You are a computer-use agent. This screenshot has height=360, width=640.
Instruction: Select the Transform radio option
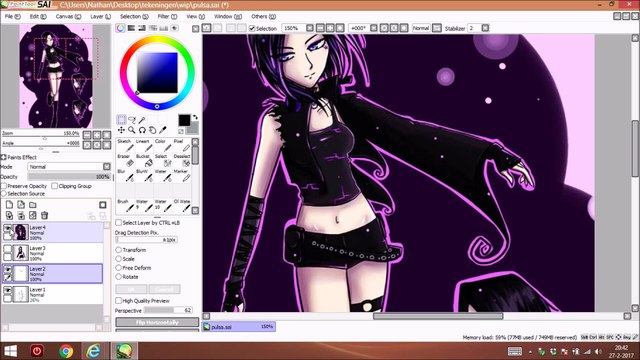click(x=118, y=249)
